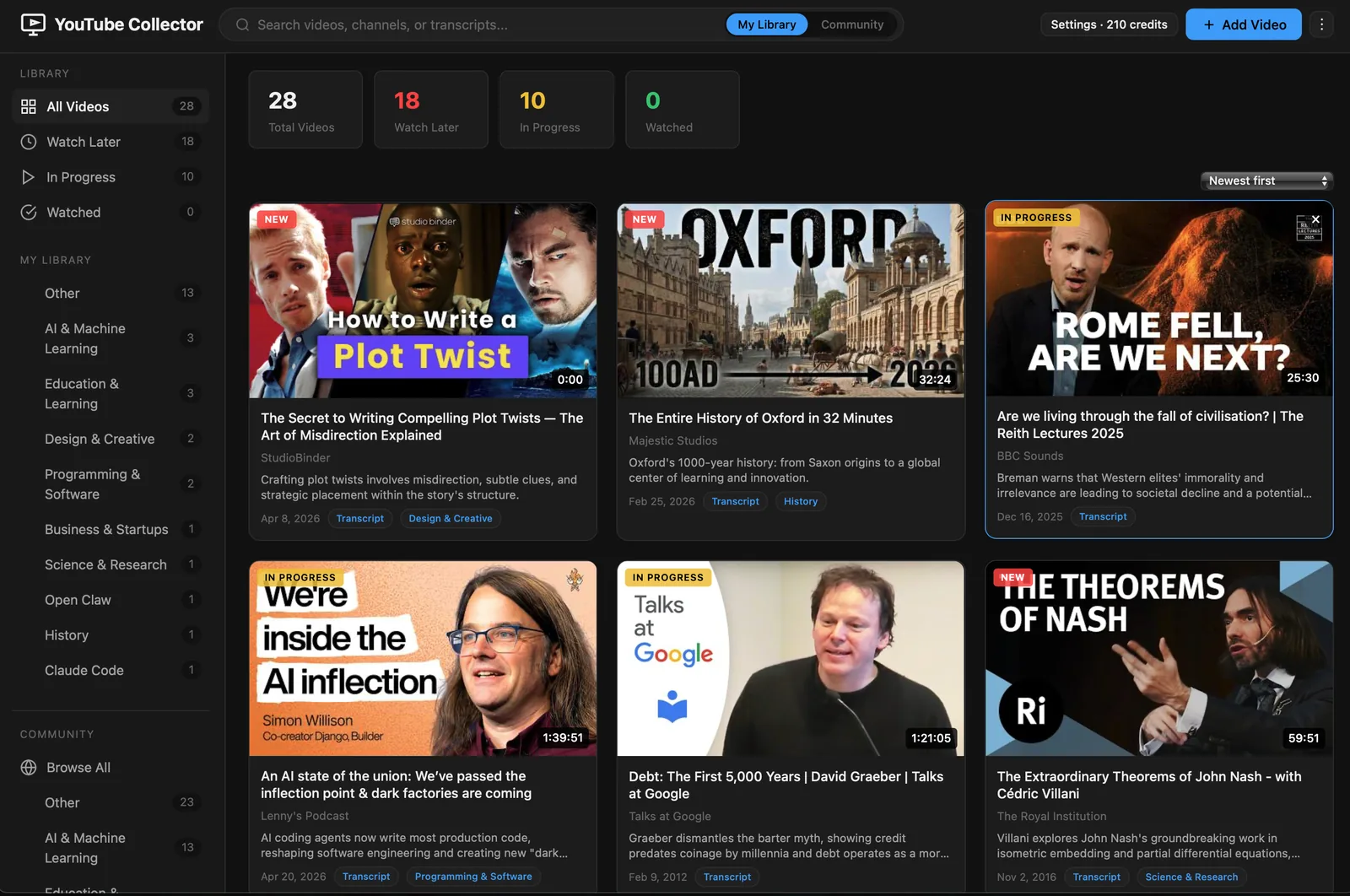Select Watched in sidebar
Viewport: 1350px width, 896px height.
pos(111,213)
